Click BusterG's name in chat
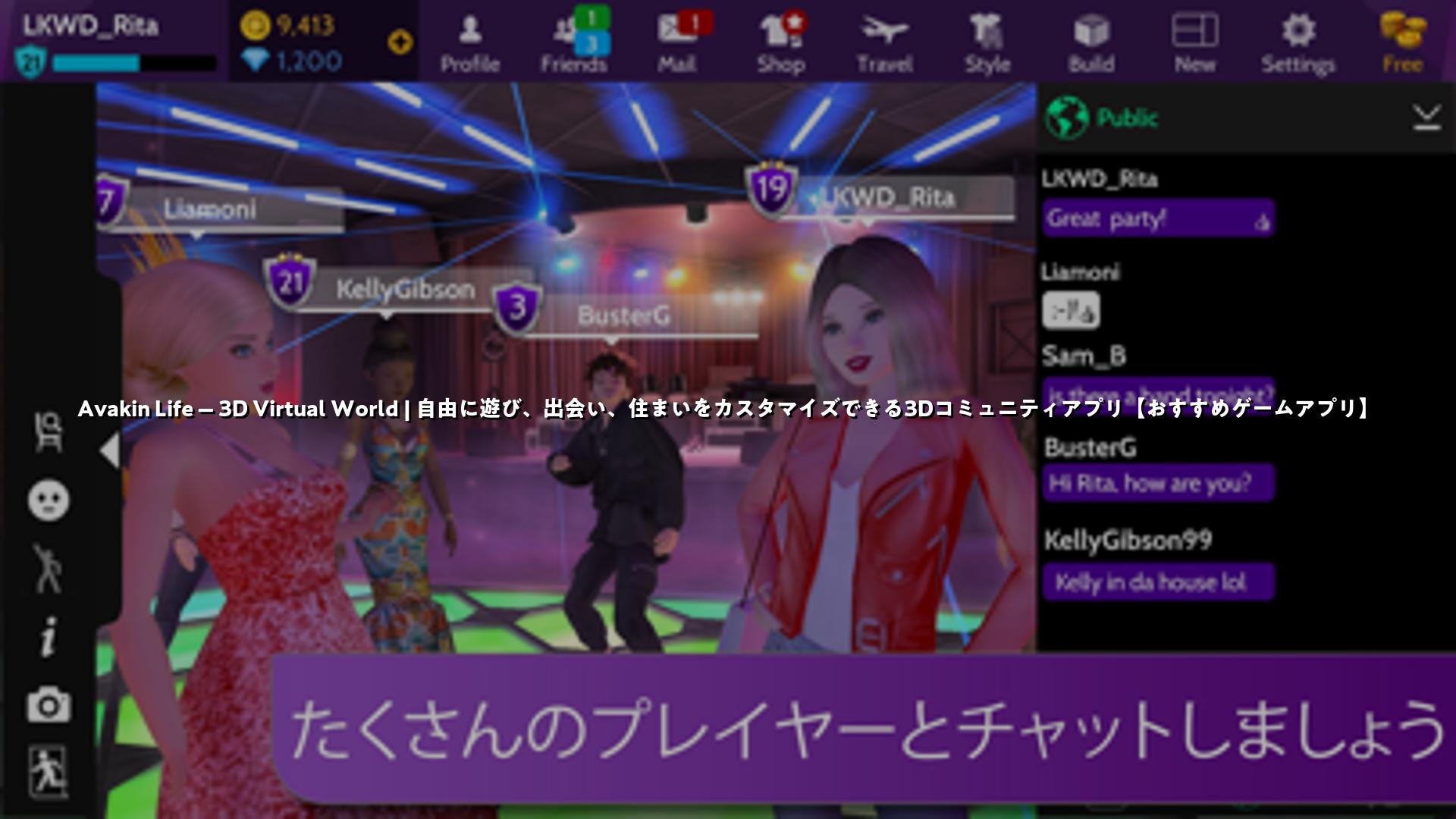The width and height of the screenshot is (1456, 819). point(1090,447)
